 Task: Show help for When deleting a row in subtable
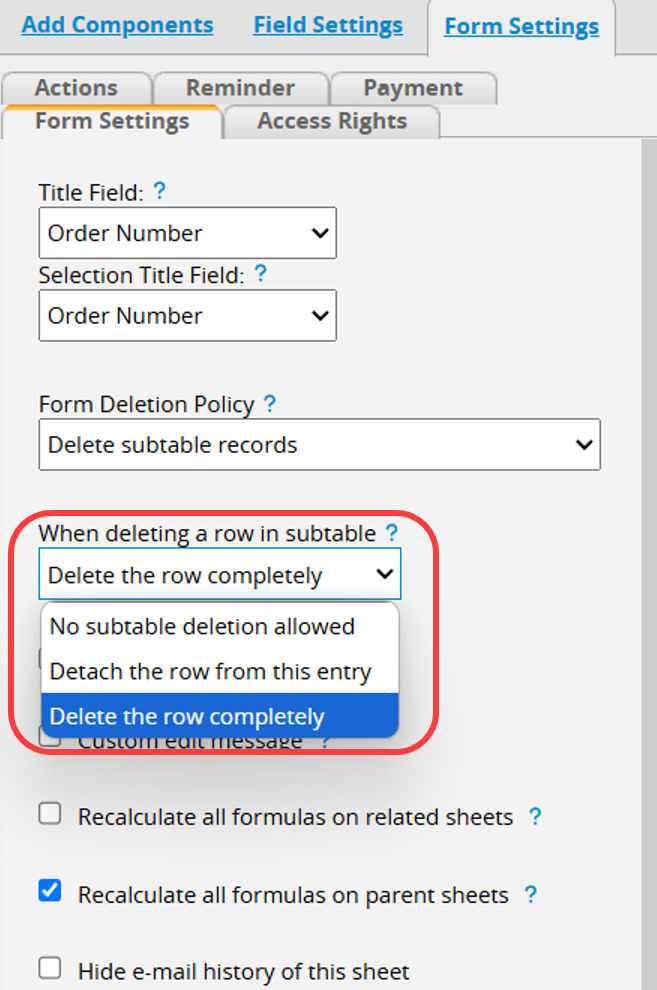tap(392, 532)
